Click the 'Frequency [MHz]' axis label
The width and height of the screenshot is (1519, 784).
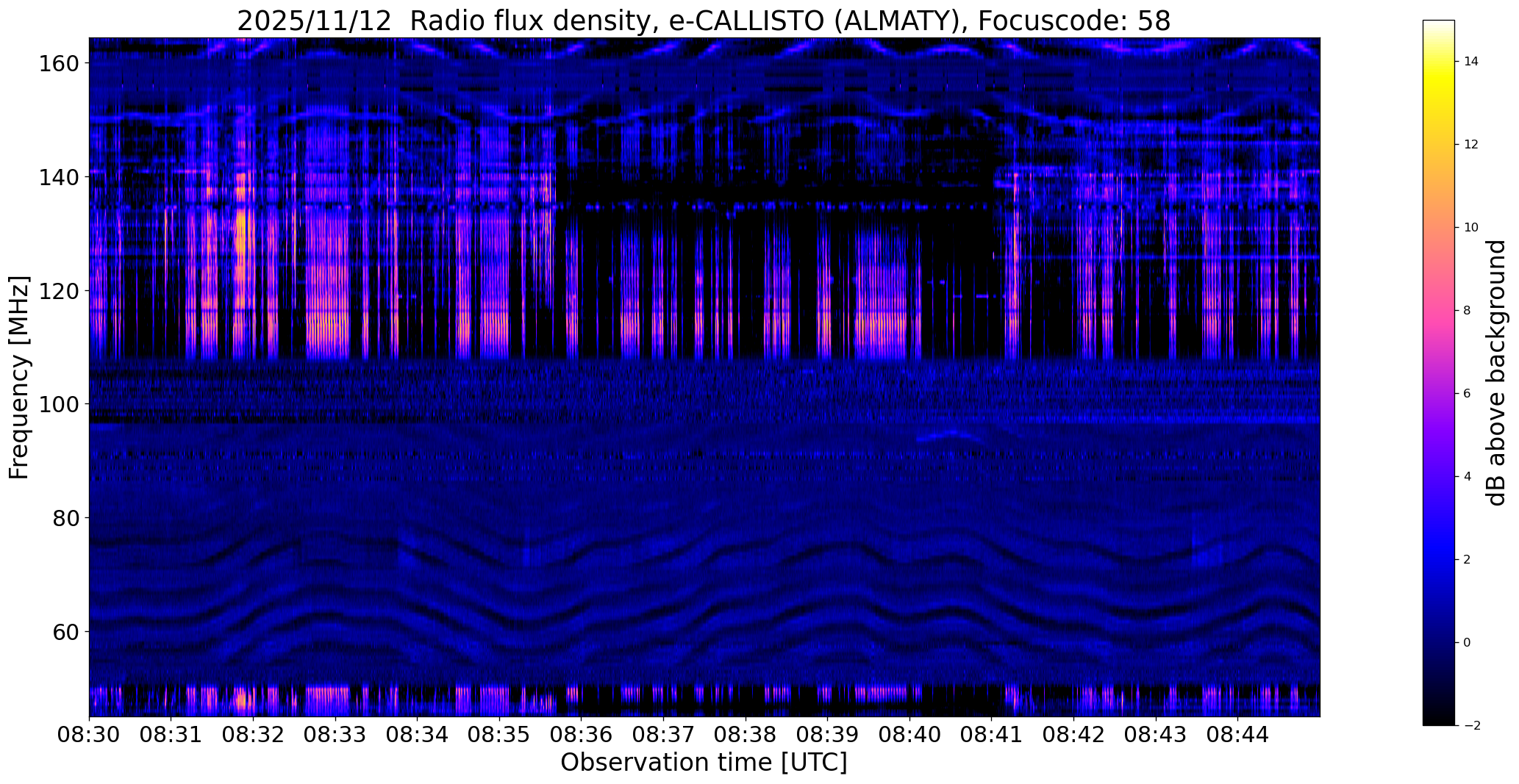19,378
